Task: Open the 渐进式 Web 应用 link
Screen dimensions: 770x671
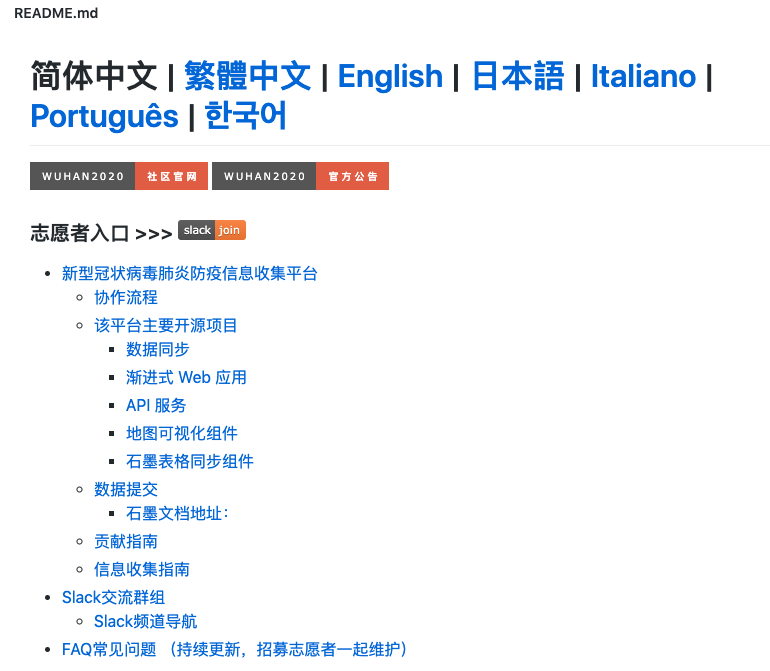Action: click(186, 377)
